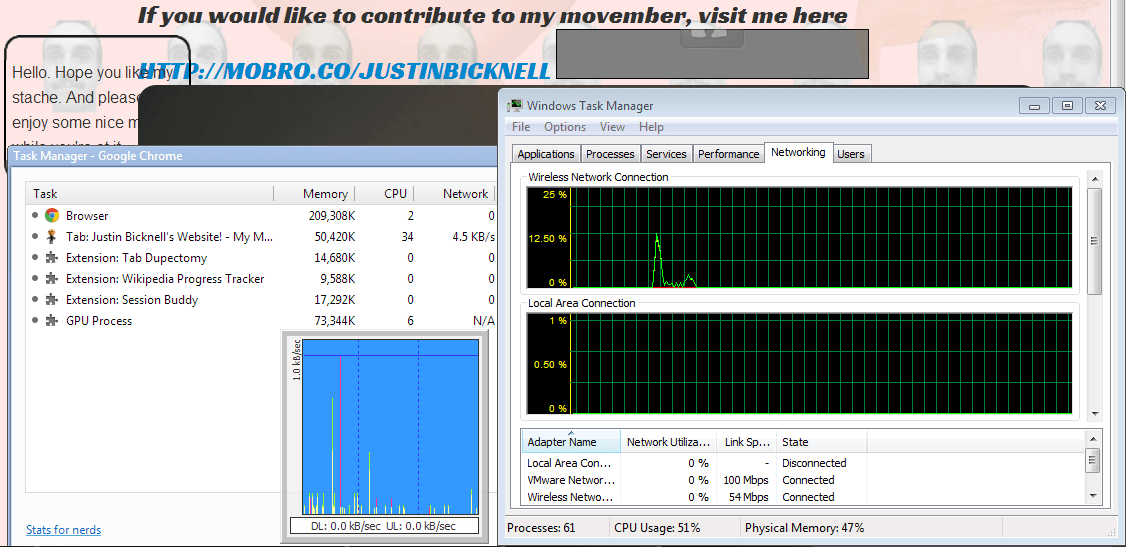Switch to the Services tab
Screen dimensions: 1126x547
666,154
